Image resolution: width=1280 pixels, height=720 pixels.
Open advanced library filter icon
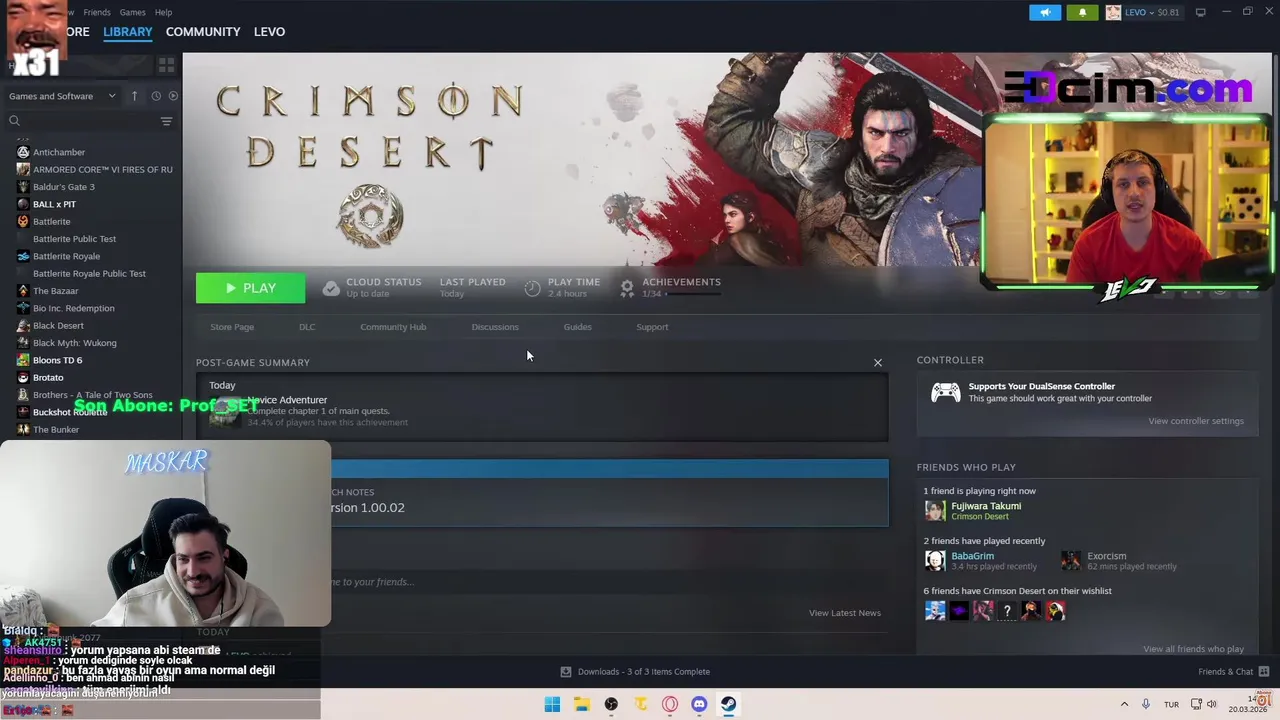point(166,121)
